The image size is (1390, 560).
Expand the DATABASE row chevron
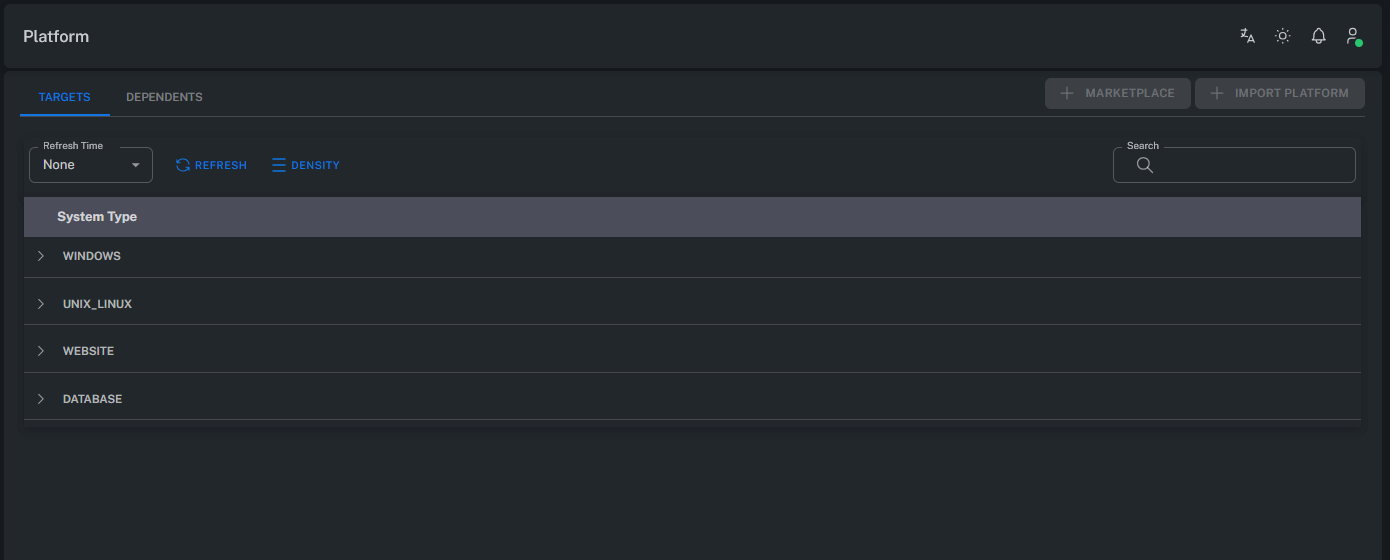41,399
